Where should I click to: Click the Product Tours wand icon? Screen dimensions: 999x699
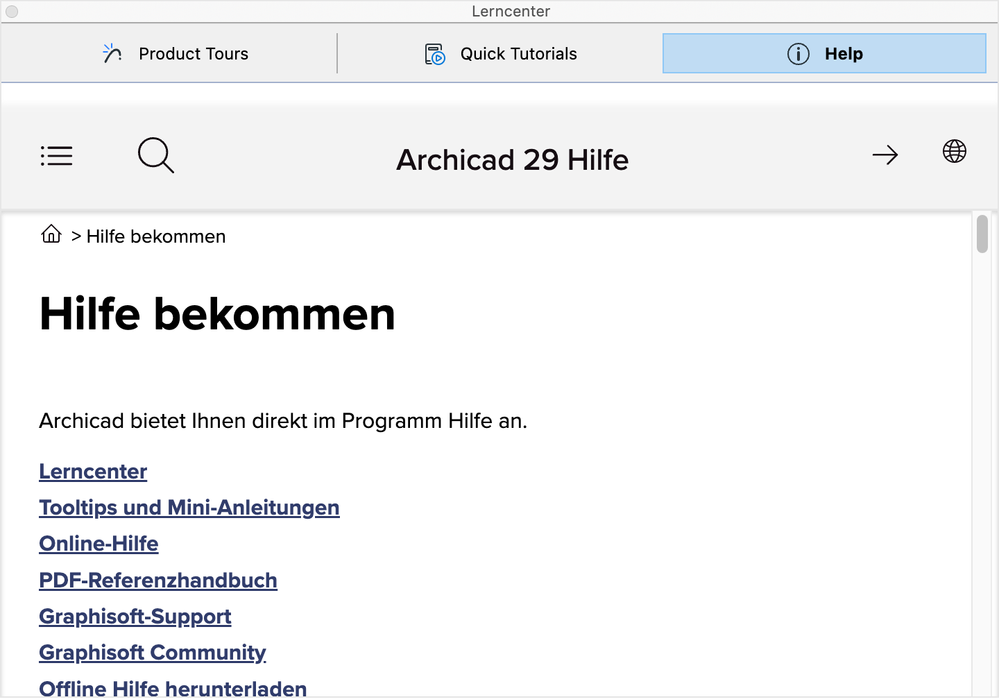pos(113,54)
